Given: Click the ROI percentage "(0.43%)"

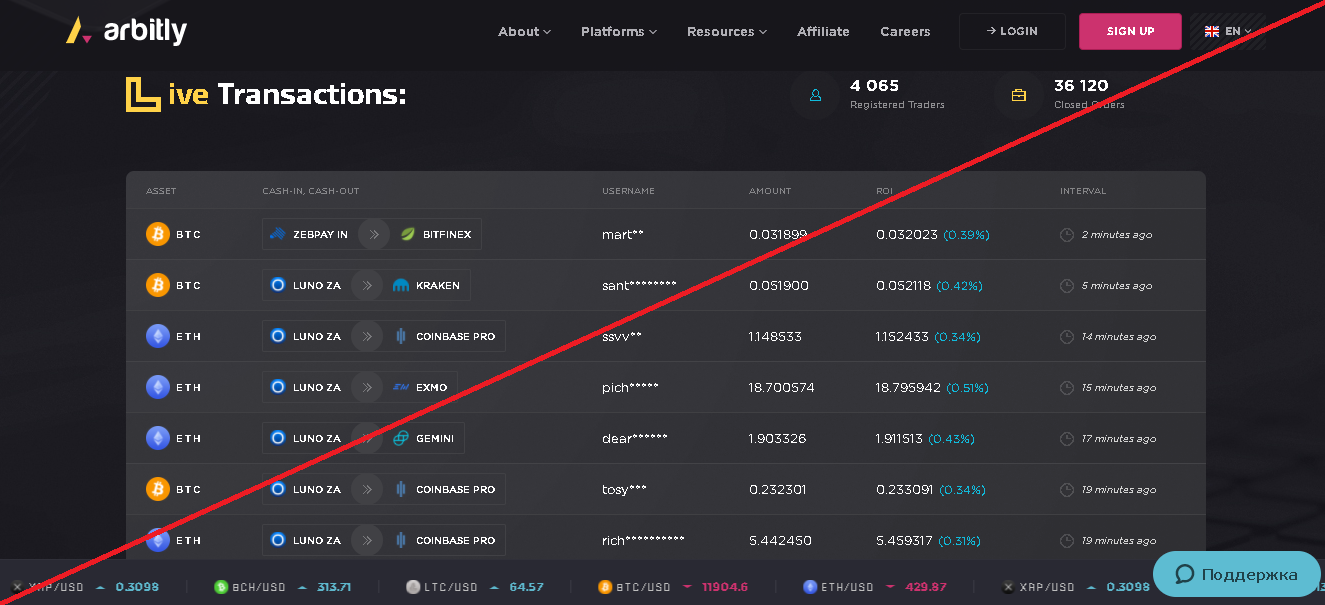Looking at the screenshot, I should 951,439.
